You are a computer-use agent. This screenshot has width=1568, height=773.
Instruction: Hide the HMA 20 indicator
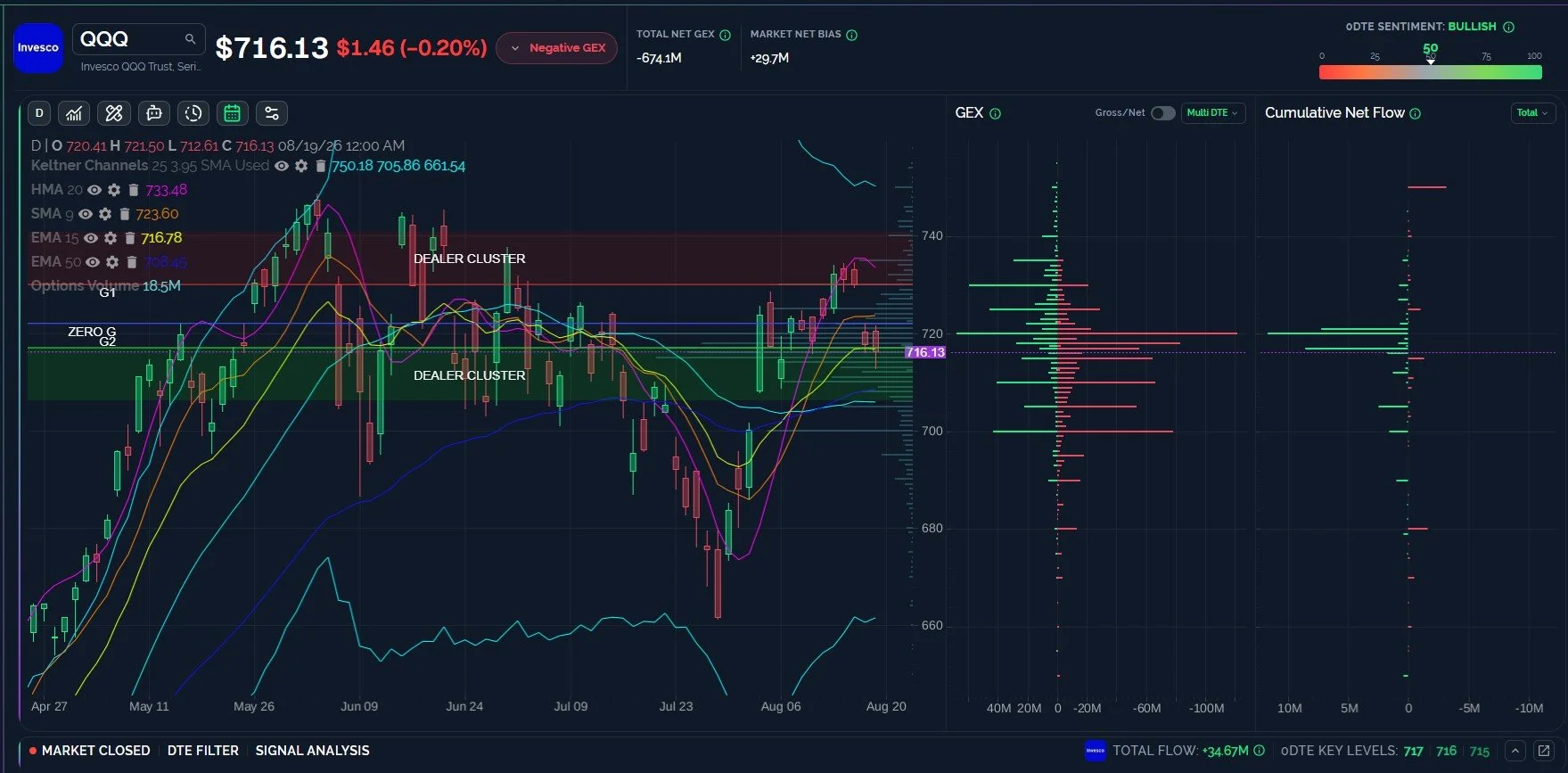pyautogui.click(x=94, y=190)
